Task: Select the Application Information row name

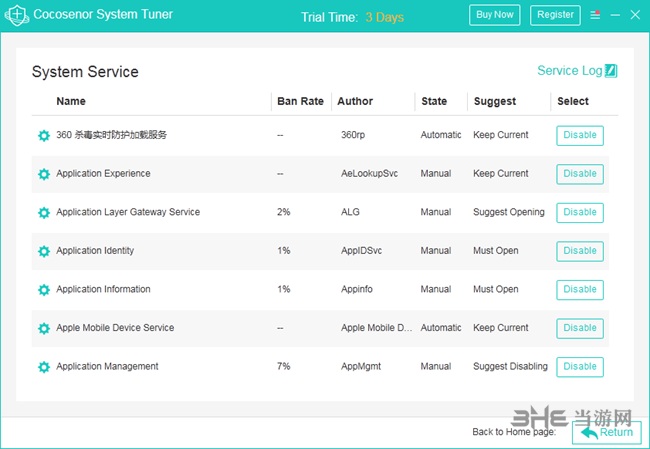Action: click(103, 289)
